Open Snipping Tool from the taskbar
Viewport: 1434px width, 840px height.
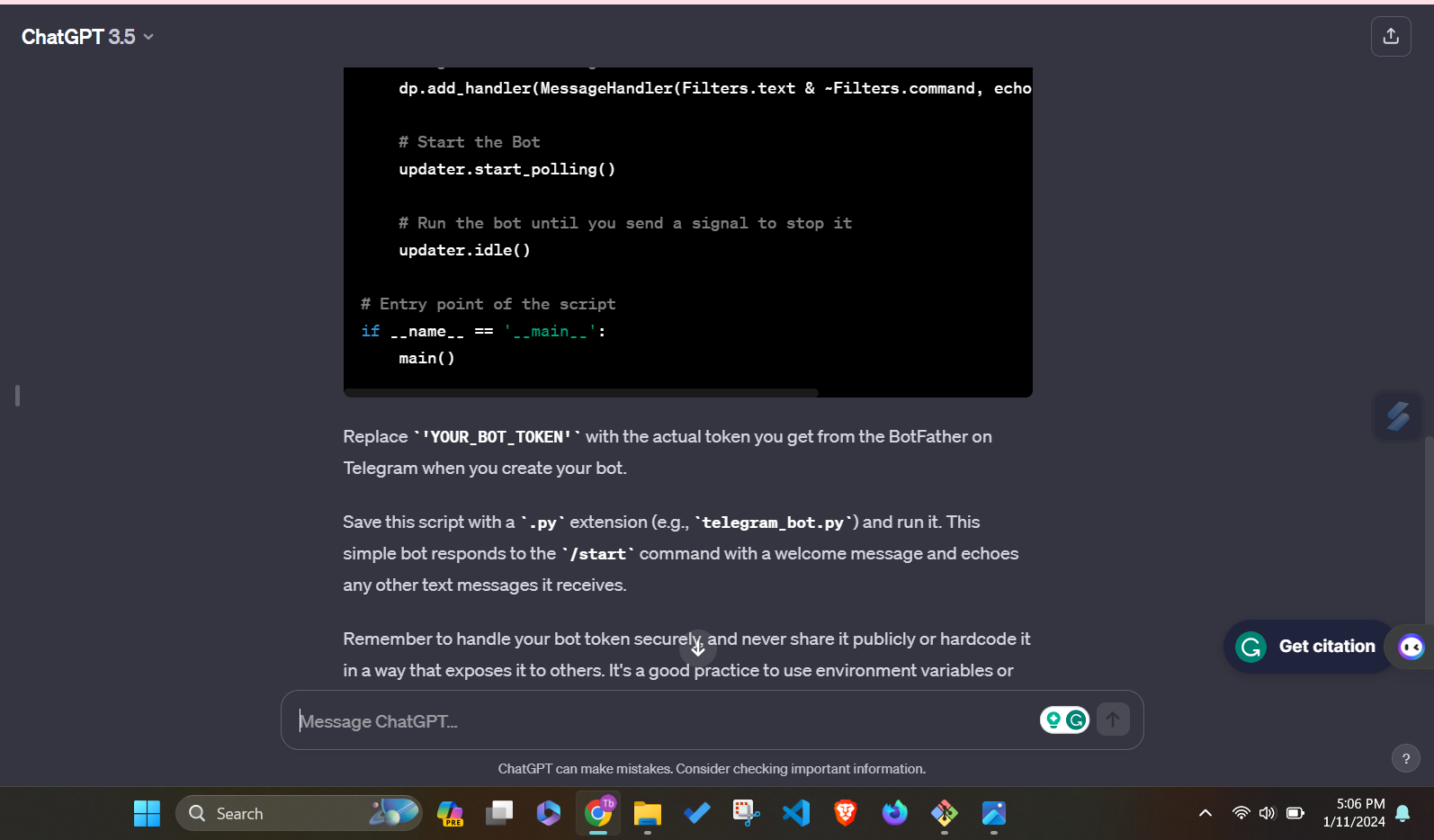tap(747, 814)
